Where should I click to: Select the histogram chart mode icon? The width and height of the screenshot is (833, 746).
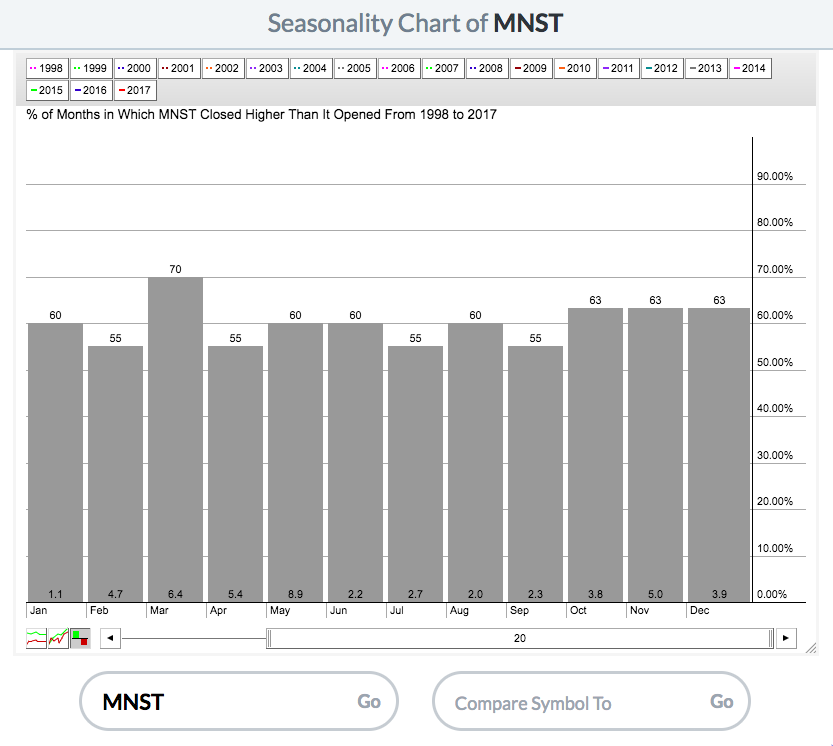[80, 638]
